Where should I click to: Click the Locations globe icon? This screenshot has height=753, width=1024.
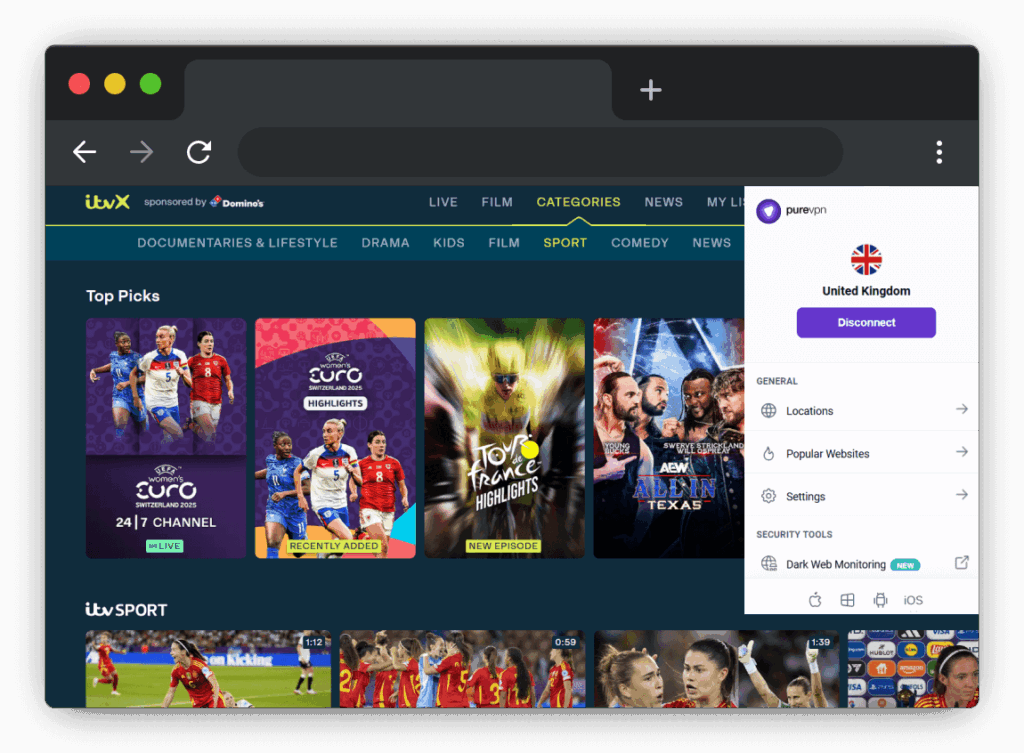coord(769,410)
